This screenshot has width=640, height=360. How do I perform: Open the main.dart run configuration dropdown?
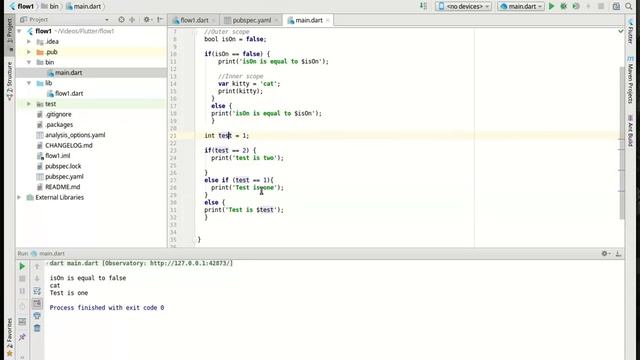(x=521, y=6)
